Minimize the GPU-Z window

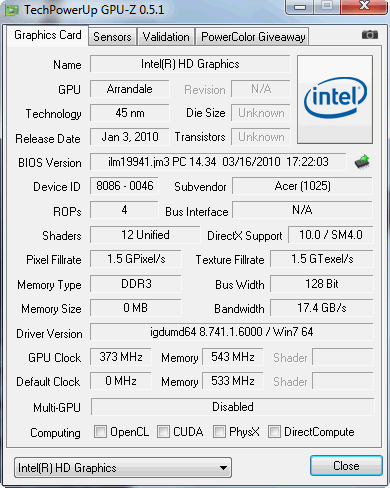[300, 7]
